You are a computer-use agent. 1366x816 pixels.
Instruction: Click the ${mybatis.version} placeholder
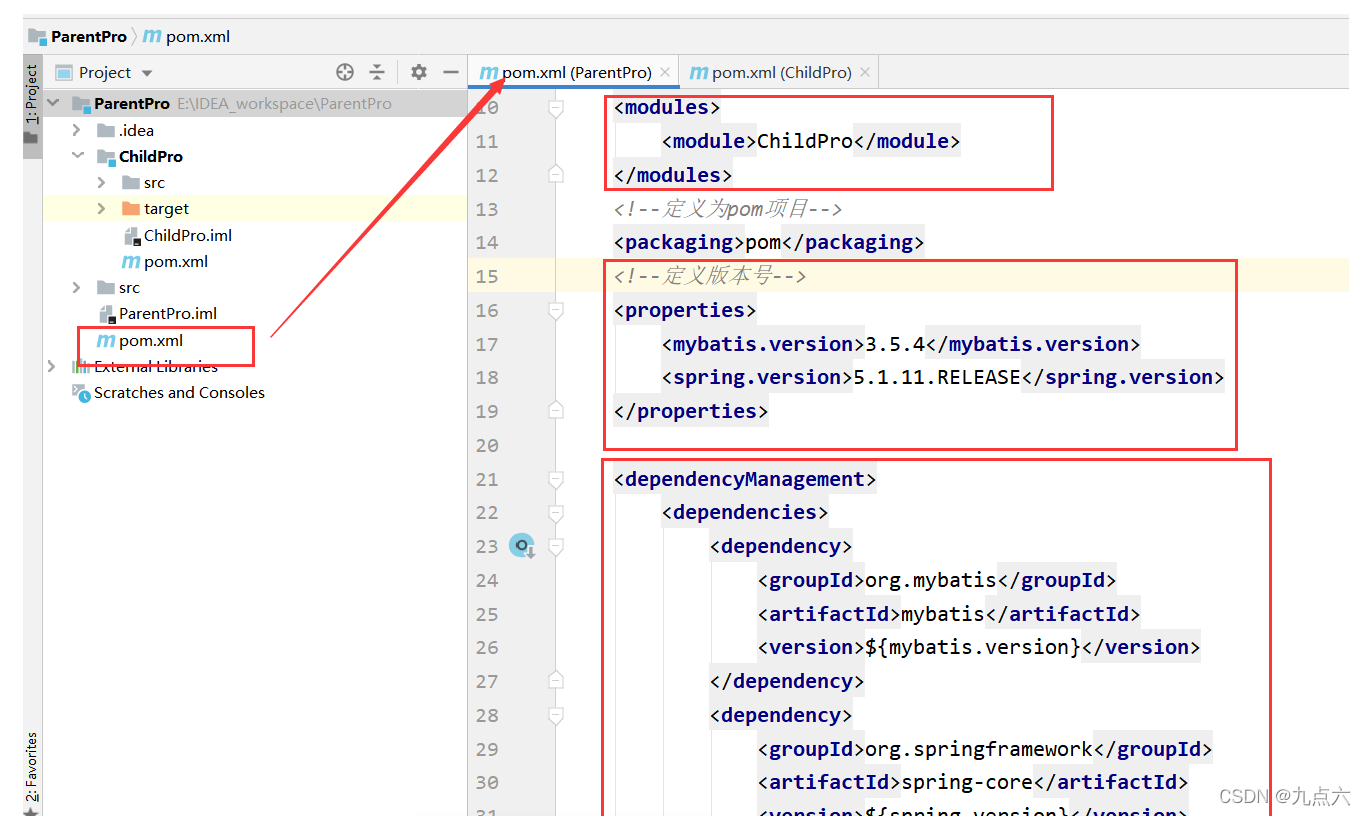pyautogui.click(x=973, y=647)
